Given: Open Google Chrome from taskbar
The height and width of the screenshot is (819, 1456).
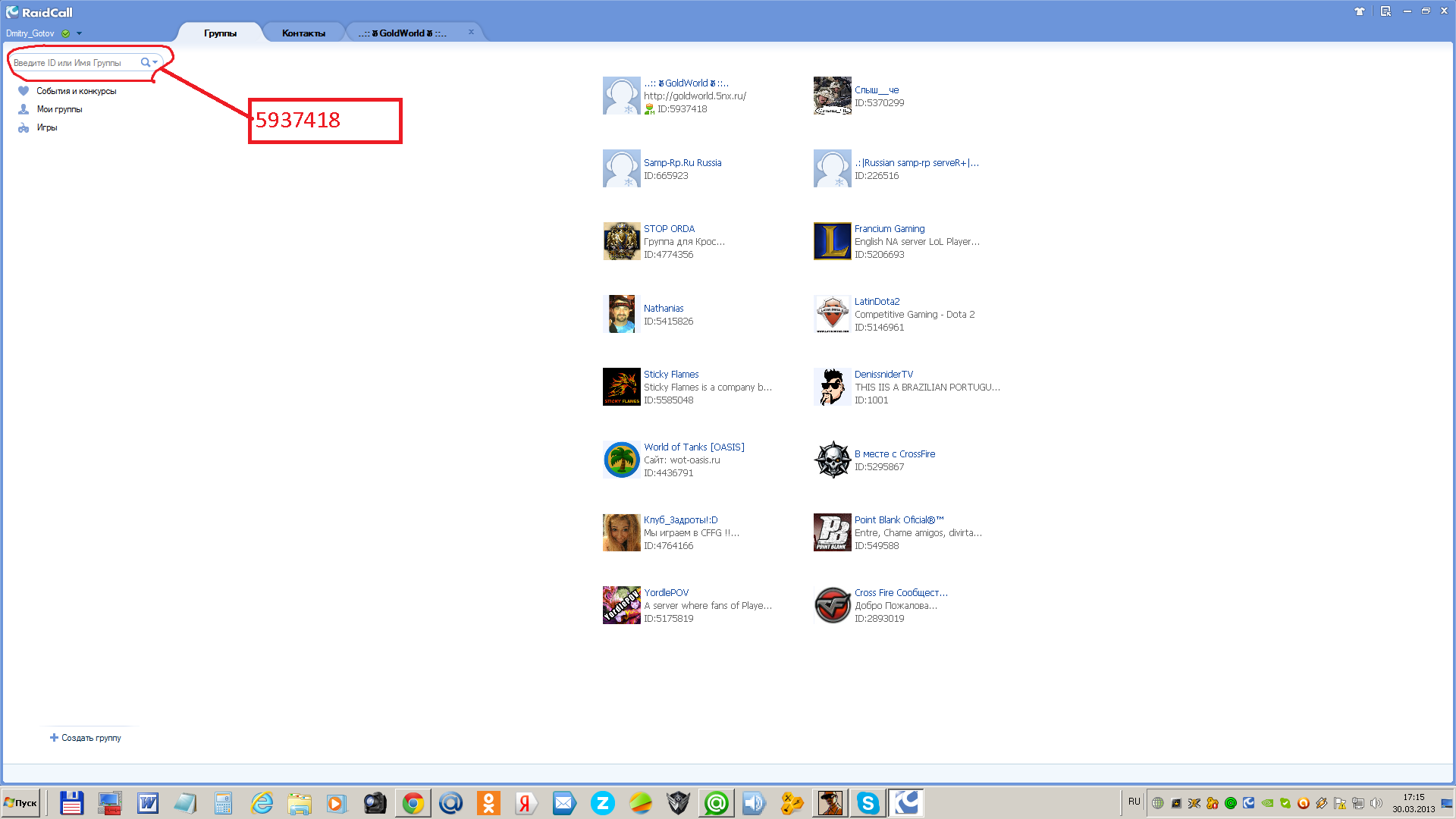Looking at the screenshot, I should coord(413,803).
